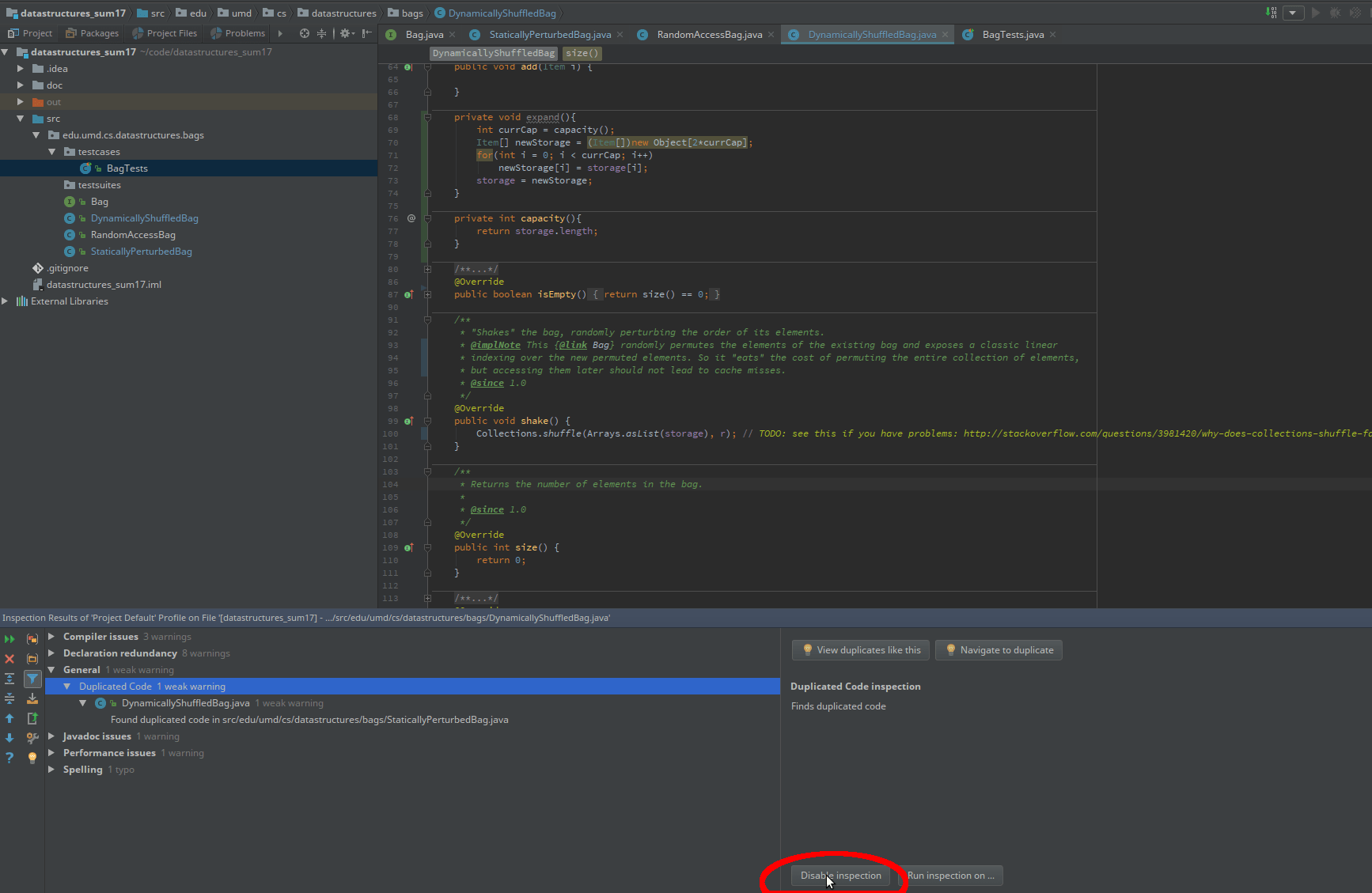Open project panel gear settings dropdown
1372x893 pixels.
coord(347,33)
